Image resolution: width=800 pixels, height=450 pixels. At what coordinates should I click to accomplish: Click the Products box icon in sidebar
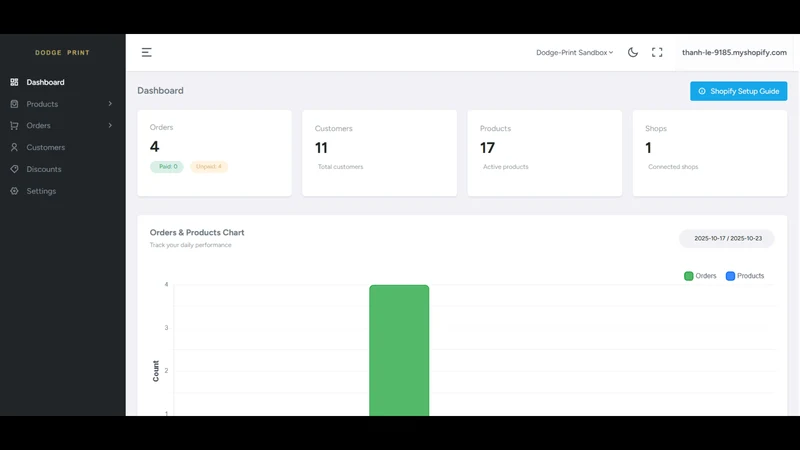tap(14, 104)
